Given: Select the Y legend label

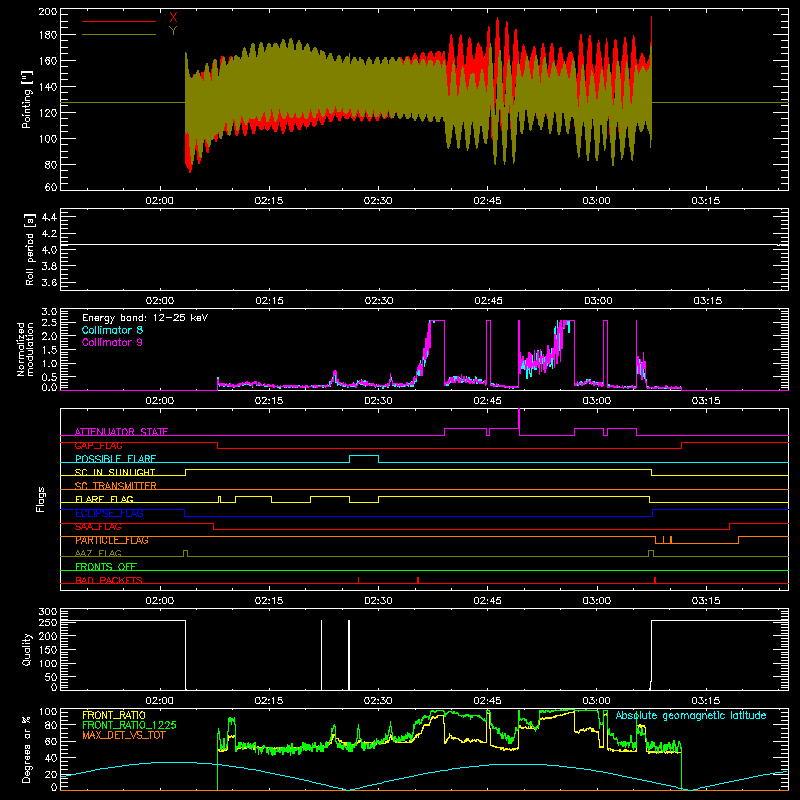Looking at the screenshot, I should click(x=173, y=31).
